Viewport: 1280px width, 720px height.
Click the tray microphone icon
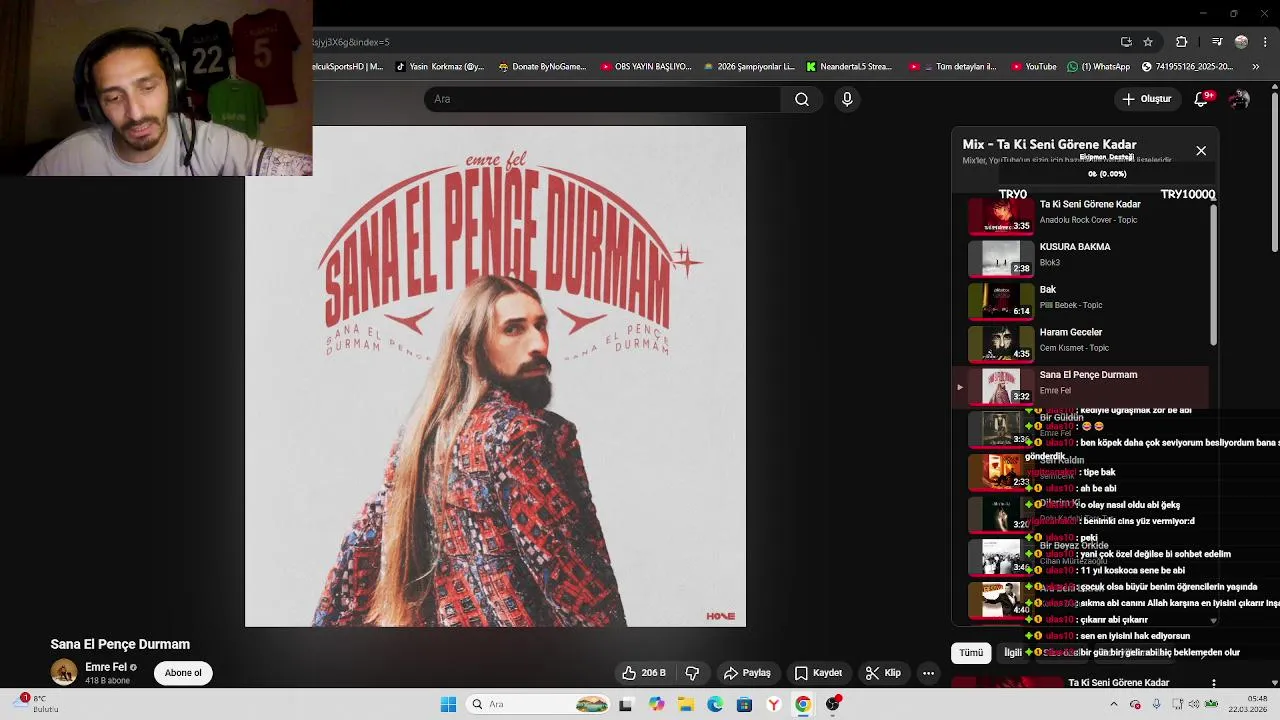tap(1157, 704)
